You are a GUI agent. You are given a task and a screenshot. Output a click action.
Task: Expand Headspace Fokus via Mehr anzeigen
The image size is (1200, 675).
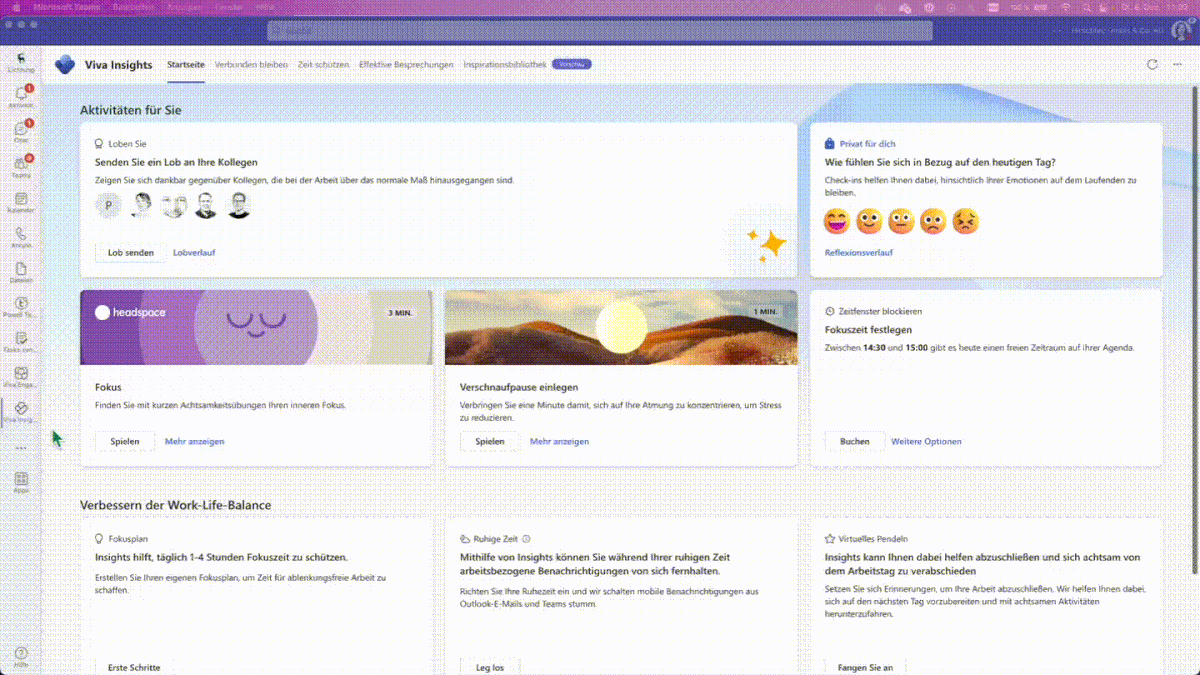pyautogui.click(x=194, y=441)
